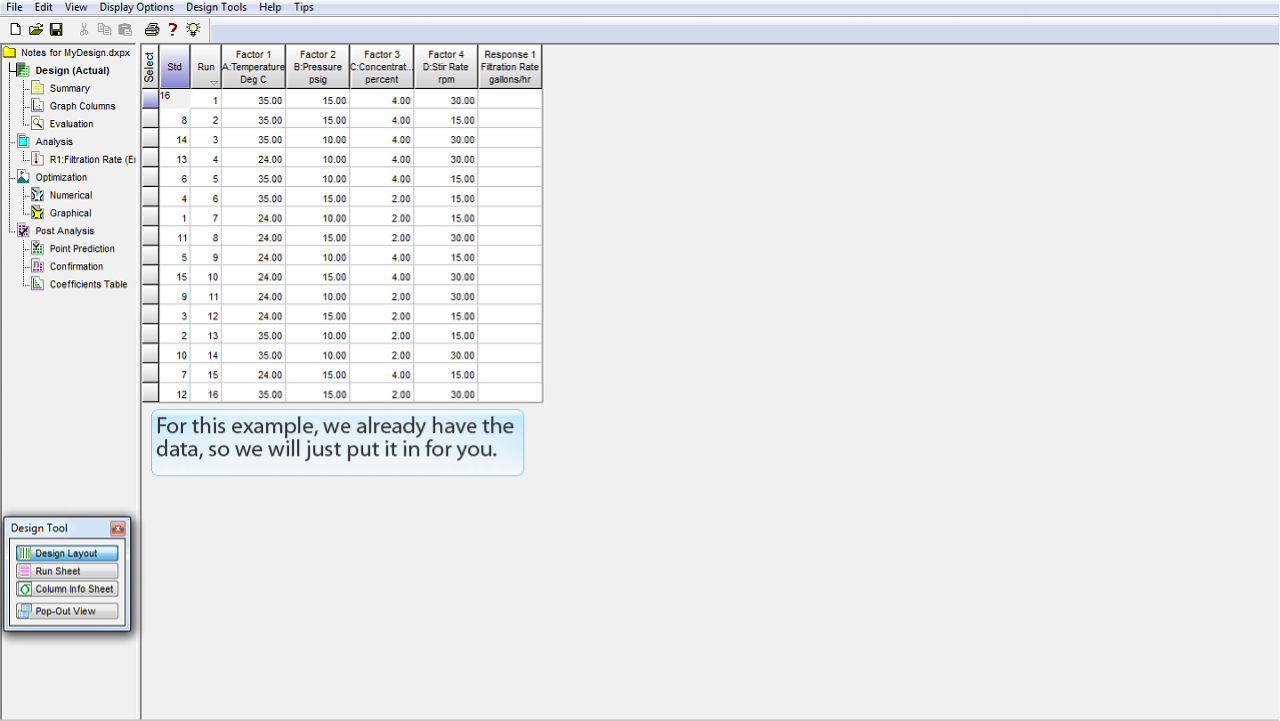The image size is (1280, 721).
Task: Open the Edit menu
Action: point(44,7)
